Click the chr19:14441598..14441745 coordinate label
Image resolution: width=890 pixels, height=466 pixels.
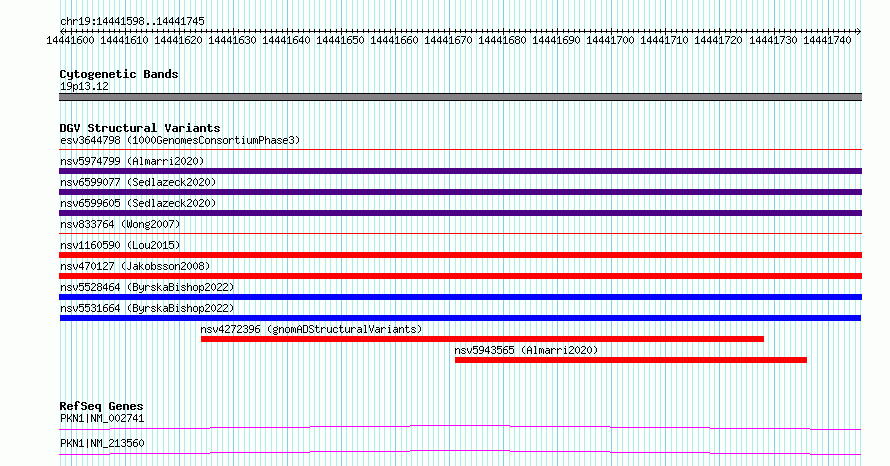(132, 22)
